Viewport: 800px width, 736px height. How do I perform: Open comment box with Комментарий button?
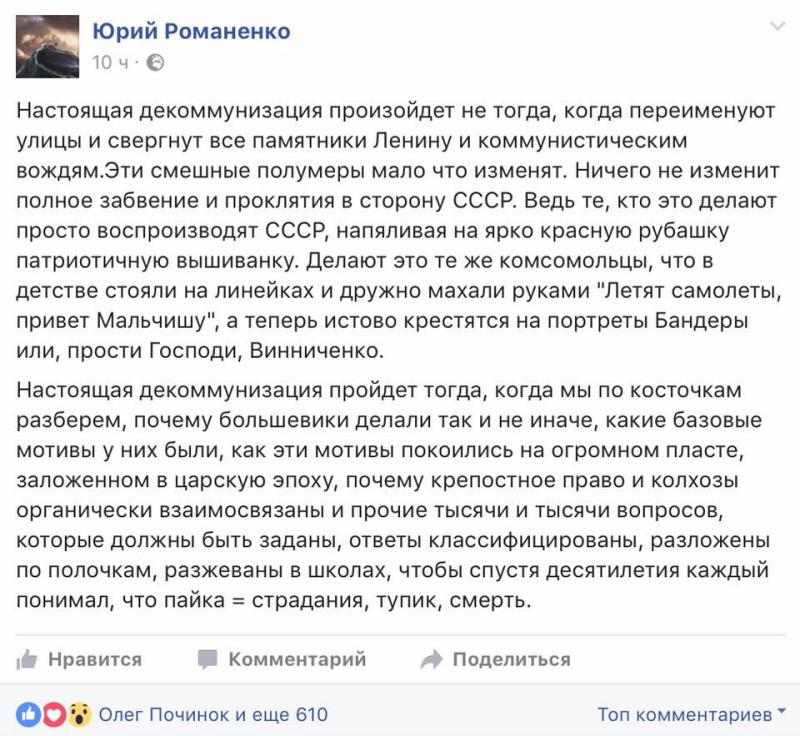[x=282, y=659]
